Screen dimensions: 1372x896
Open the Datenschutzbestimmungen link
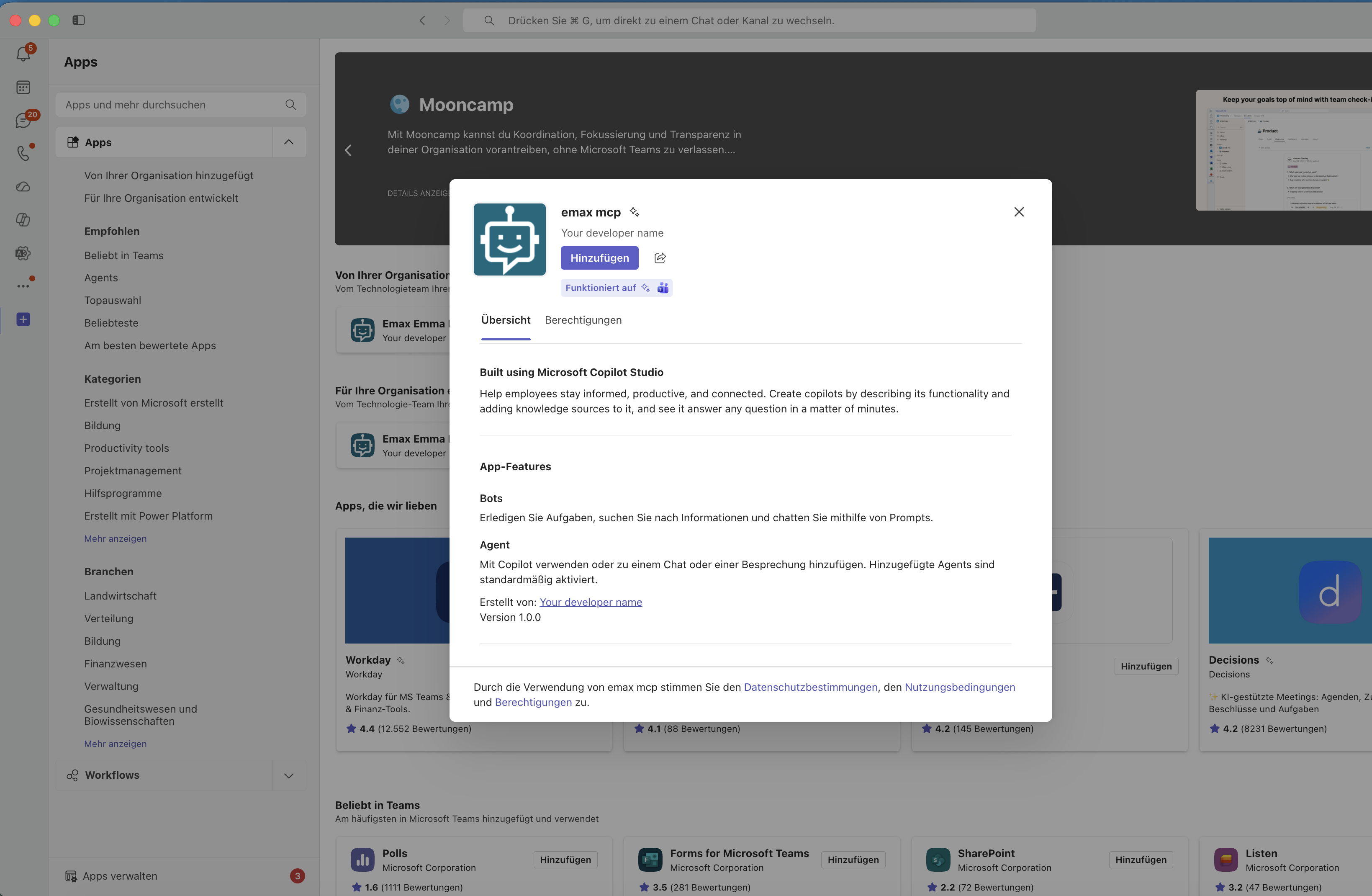(810, 687)
